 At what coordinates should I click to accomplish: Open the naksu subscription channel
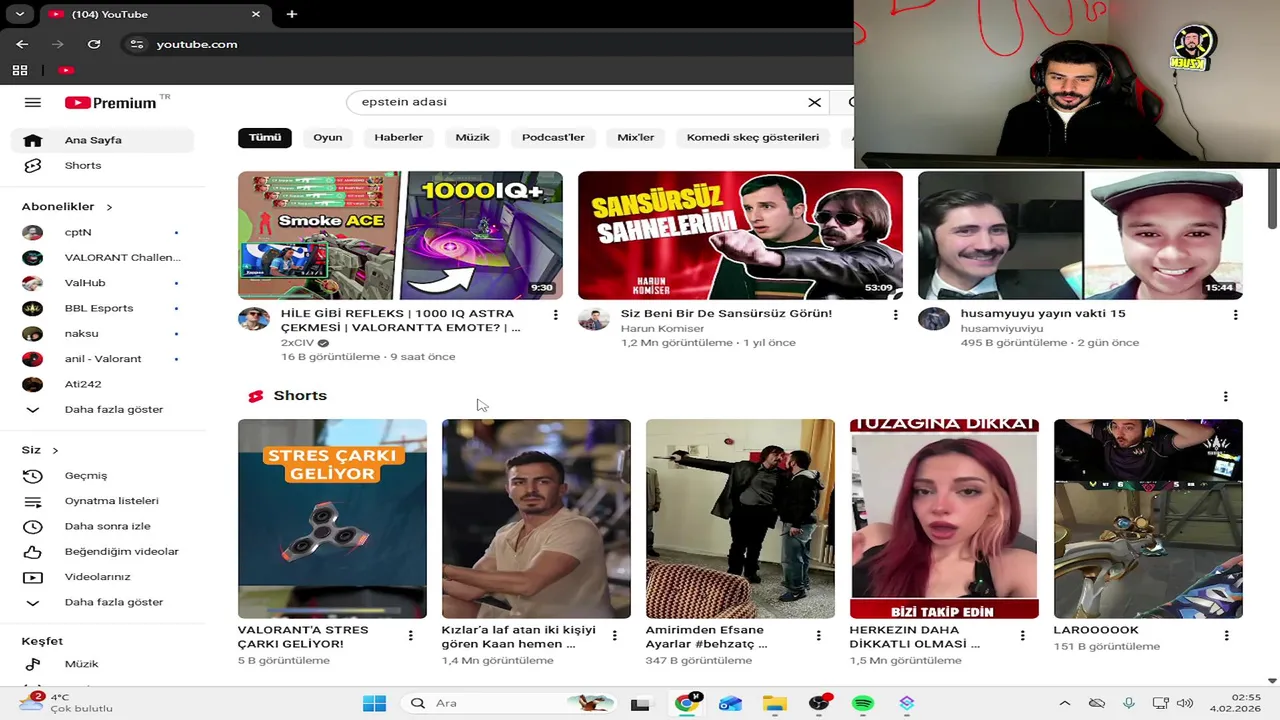coord(102,334)
